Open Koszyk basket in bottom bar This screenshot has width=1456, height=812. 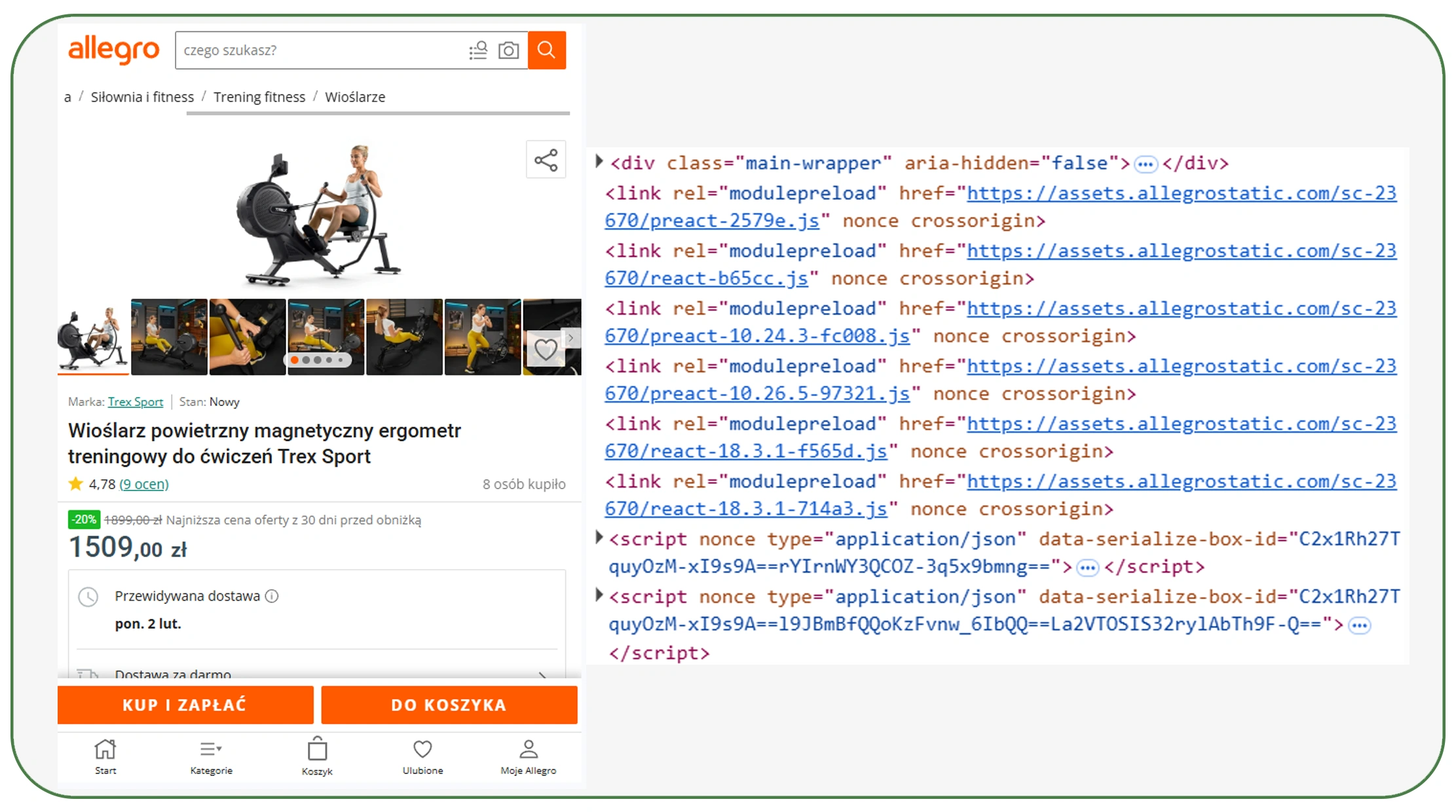tap(317, 756)
